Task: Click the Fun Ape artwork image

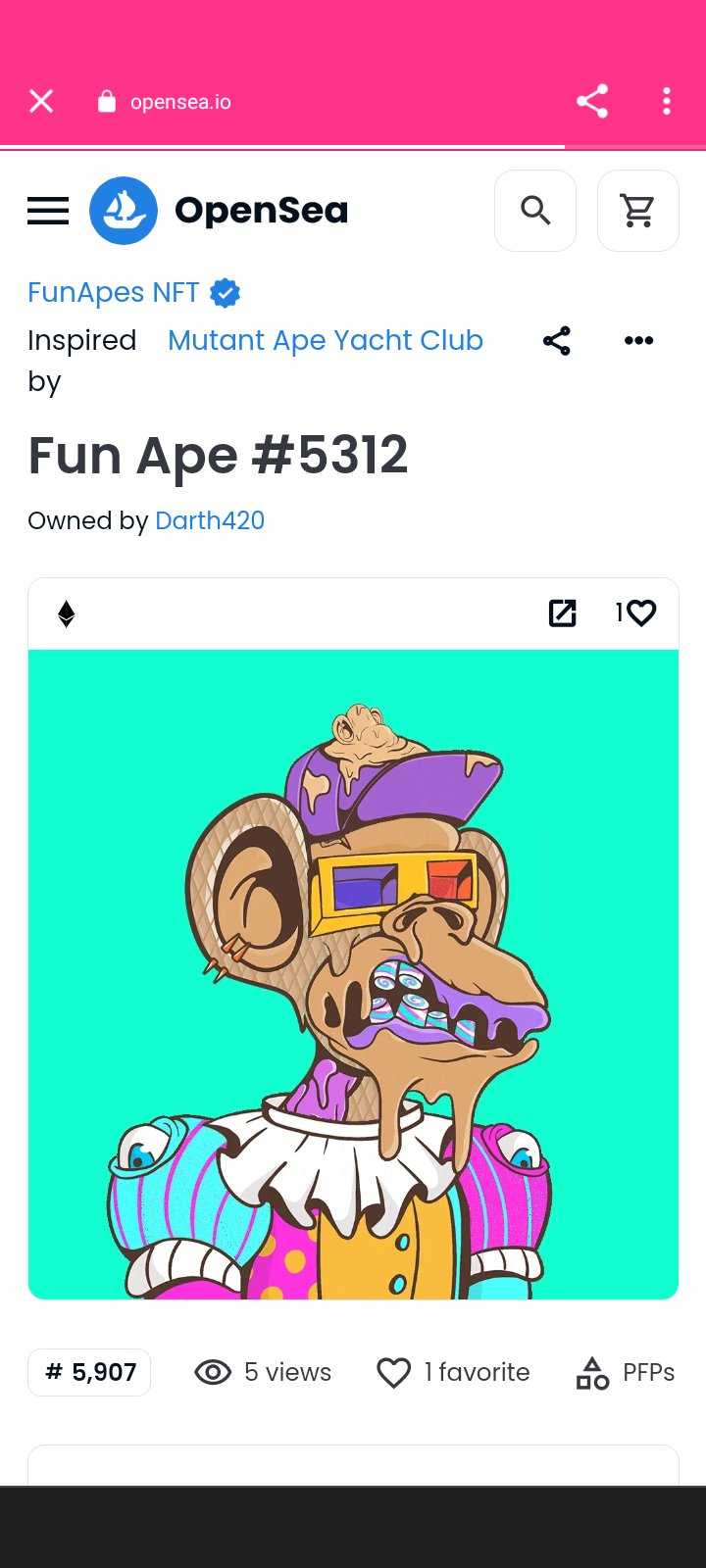Action: [x=353, y=974]
